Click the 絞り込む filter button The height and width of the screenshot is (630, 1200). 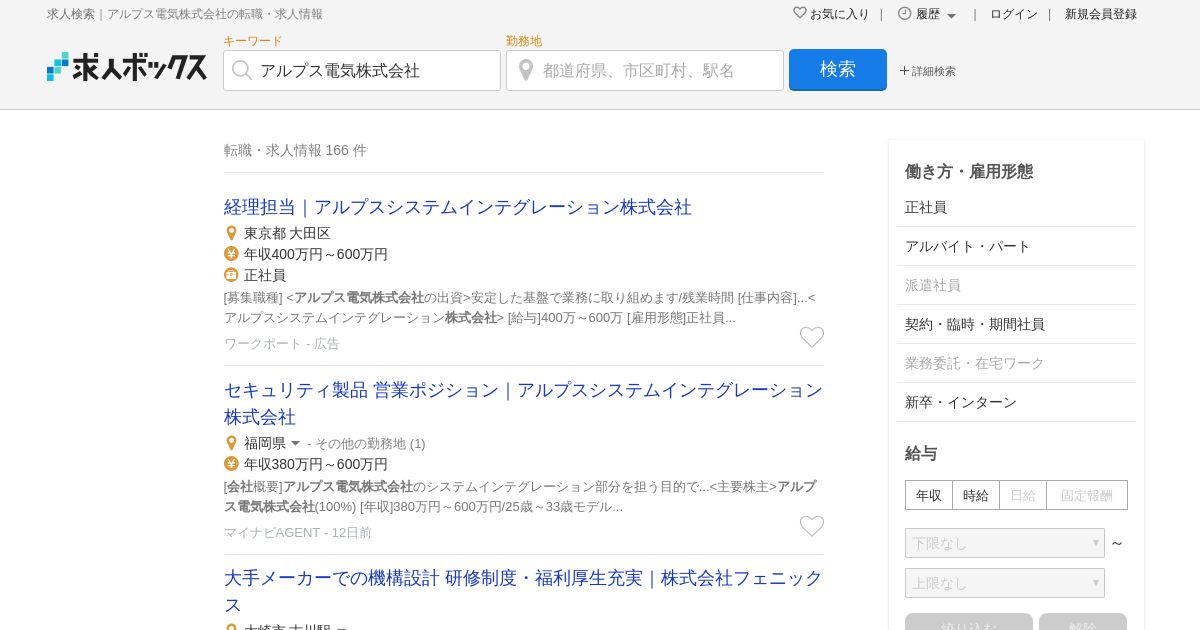[x=969, y=622]
